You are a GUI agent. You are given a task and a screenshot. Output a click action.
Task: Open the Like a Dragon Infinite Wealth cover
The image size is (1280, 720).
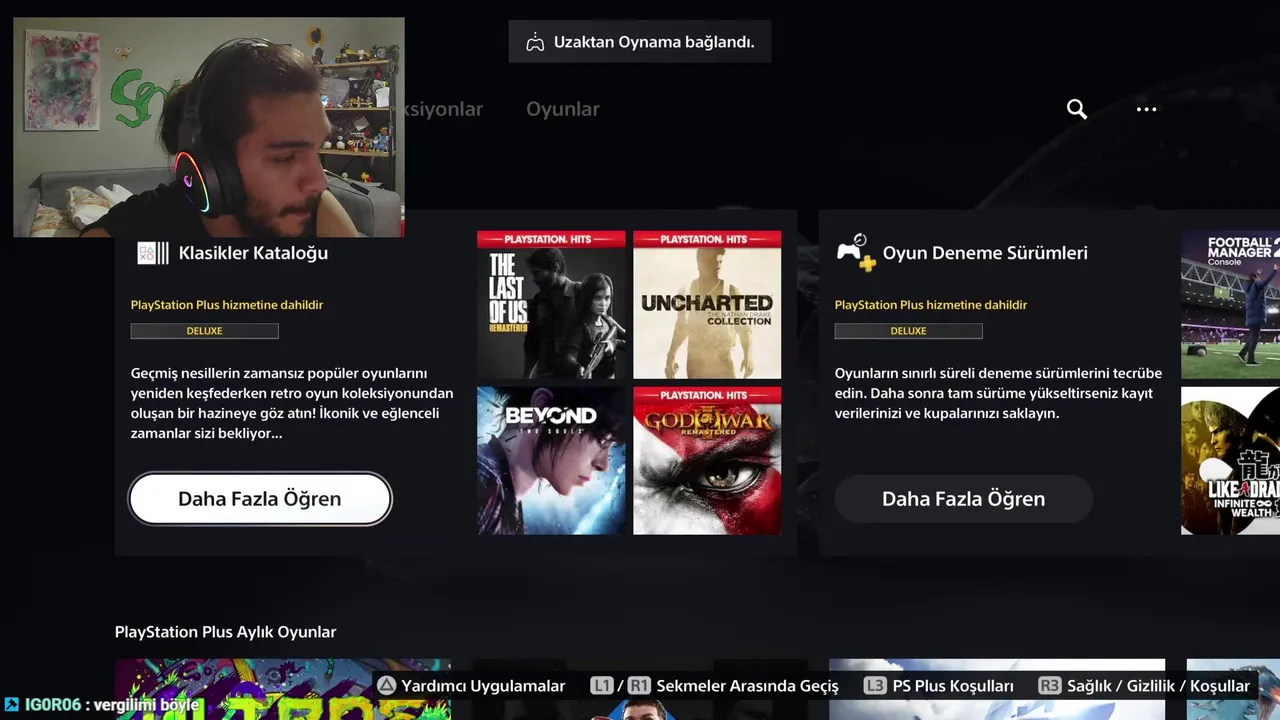point(1230,460)
